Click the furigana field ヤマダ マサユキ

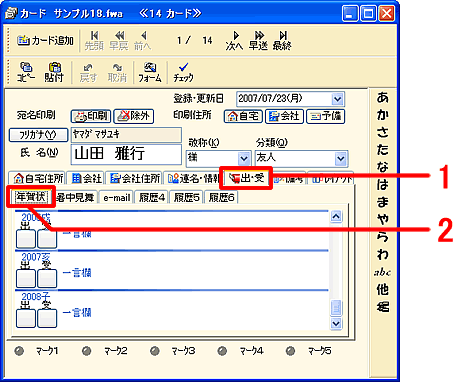(126, 135)
